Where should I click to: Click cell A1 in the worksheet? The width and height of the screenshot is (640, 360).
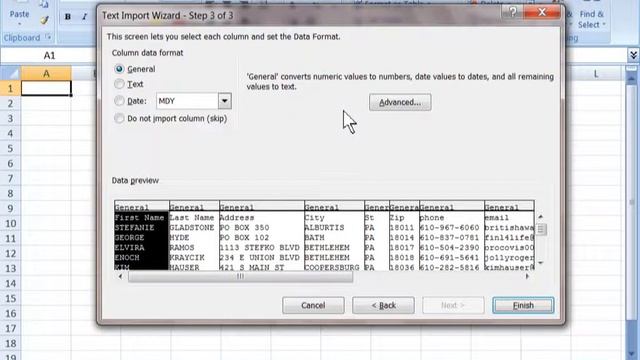click(46, 88)
